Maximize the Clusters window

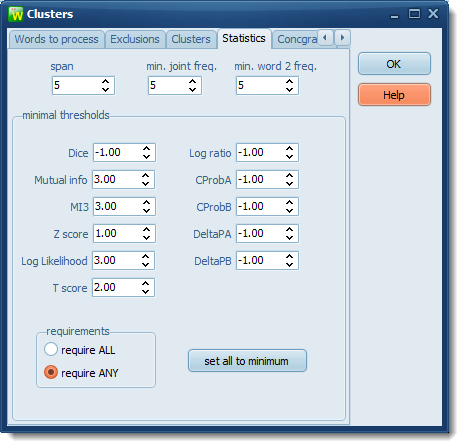(x=414, y=14)
